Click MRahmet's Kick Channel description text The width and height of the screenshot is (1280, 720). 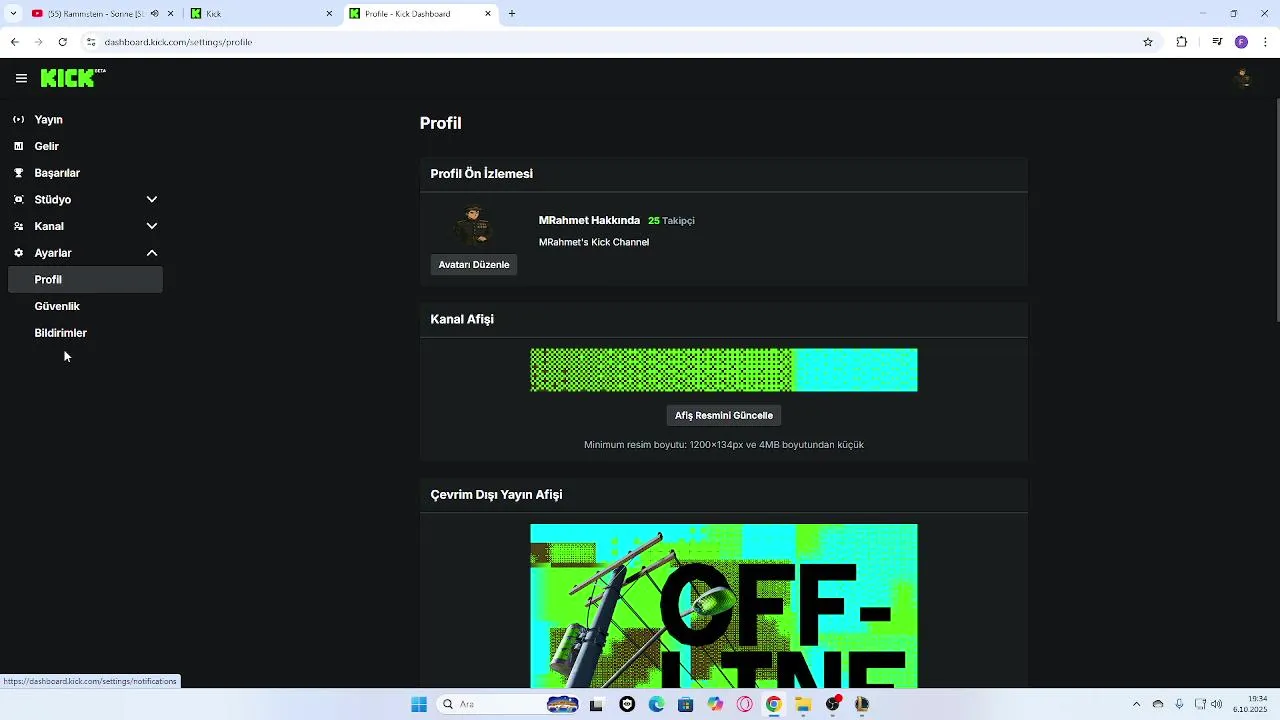click(x=594, y=242)
